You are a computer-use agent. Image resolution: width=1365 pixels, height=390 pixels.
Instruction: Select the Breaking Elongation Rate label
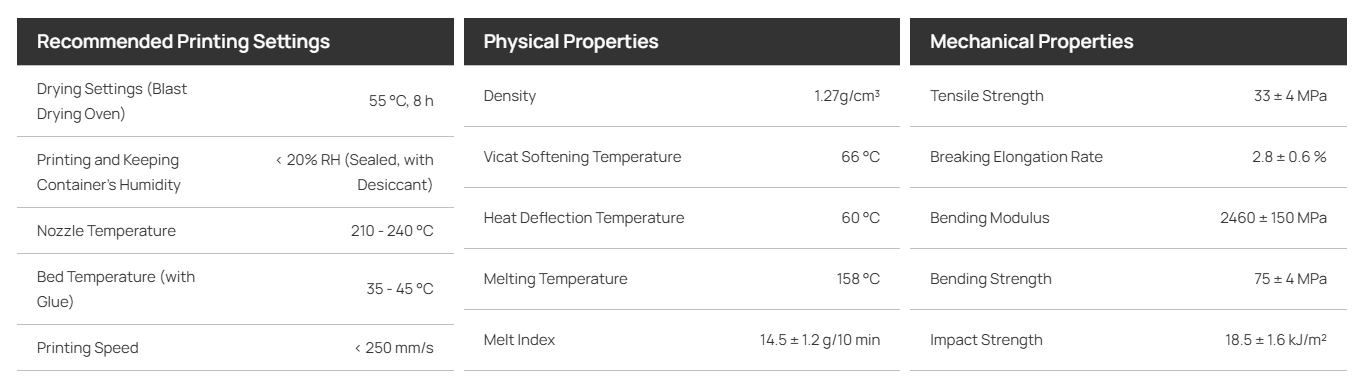click(x=1016, y=157)
